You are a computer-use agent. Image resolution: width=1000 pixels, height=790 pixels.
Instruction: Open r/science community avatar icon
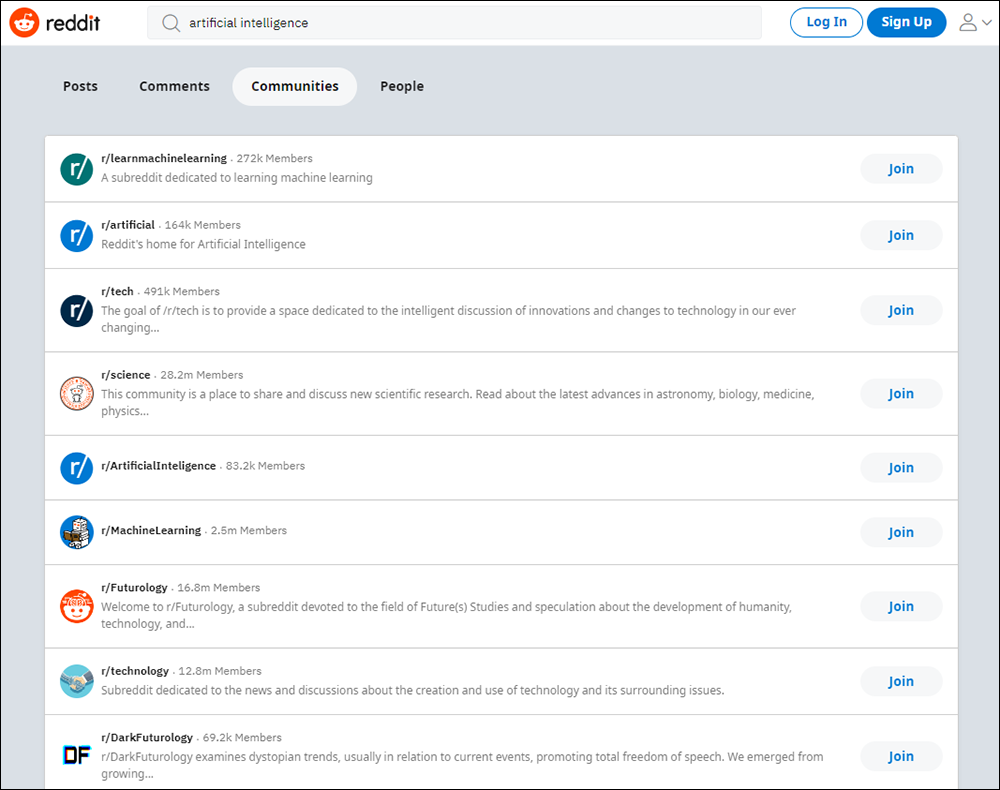pyautogui.click(x=77, y=393)
